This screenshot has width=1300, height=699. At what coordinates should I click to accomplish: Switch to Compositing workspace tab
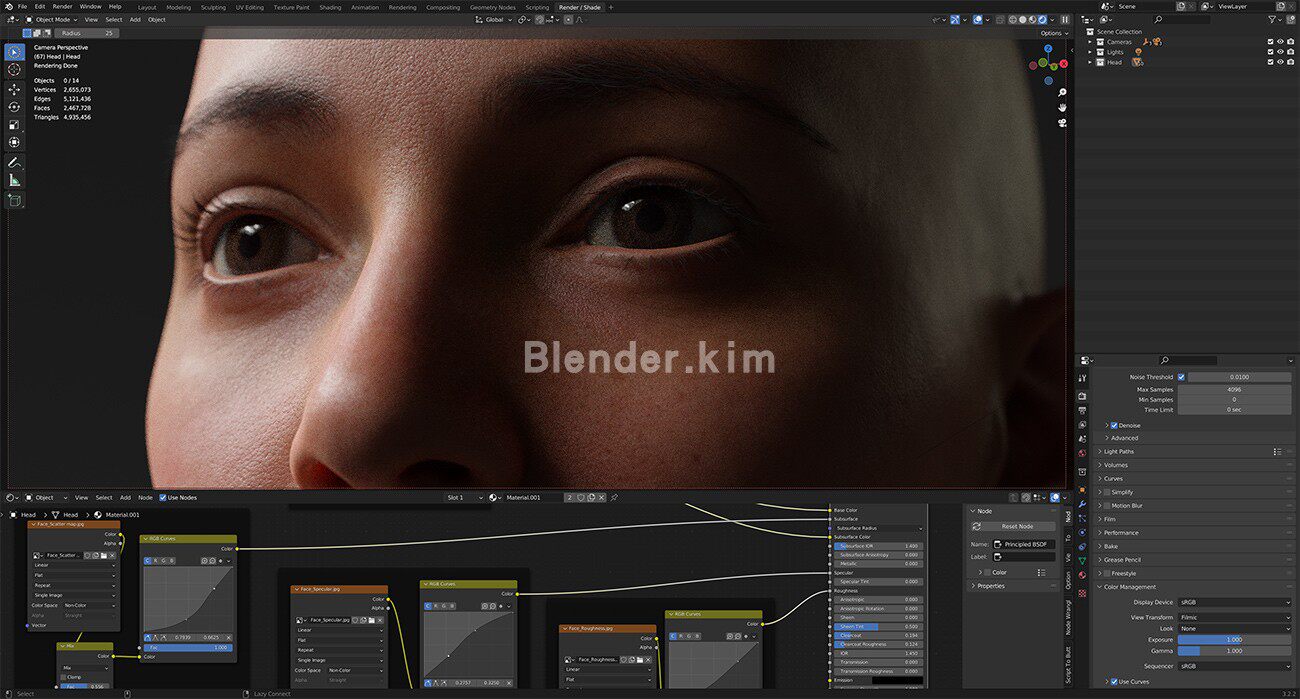[x=443, y=7]
